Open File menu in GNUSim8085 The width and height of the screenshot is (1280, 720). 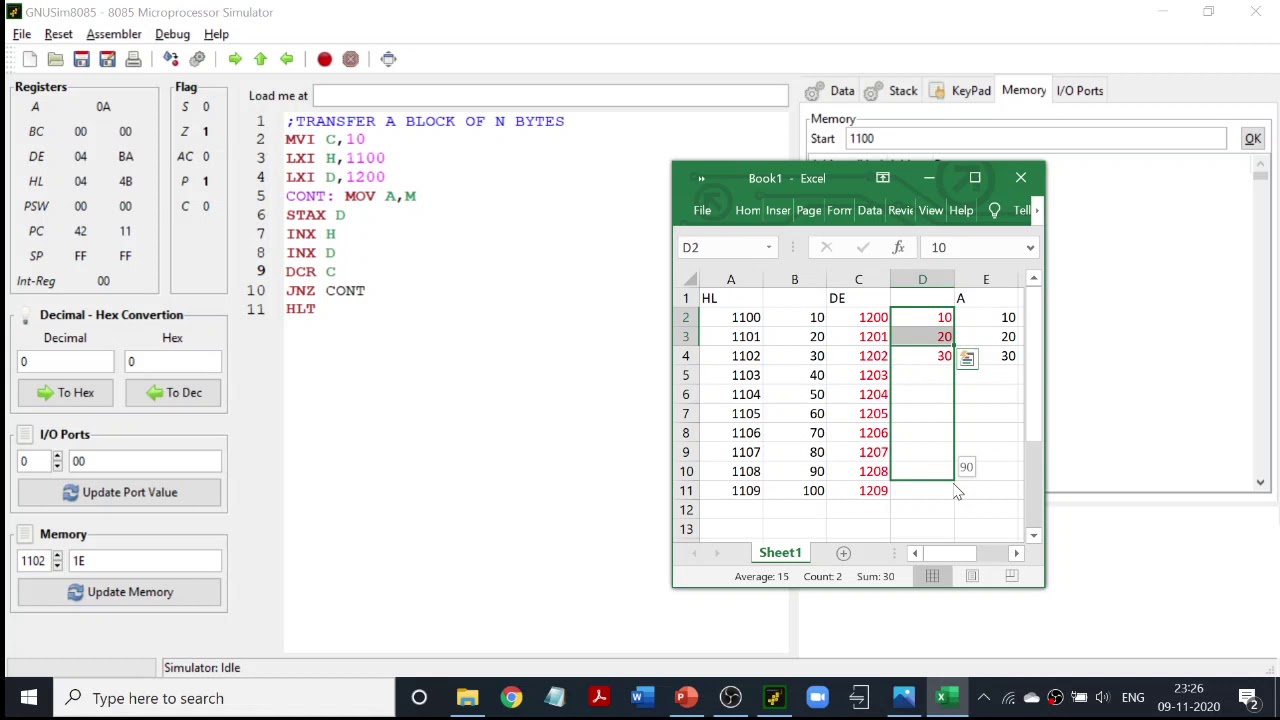[x=21, y=34]
